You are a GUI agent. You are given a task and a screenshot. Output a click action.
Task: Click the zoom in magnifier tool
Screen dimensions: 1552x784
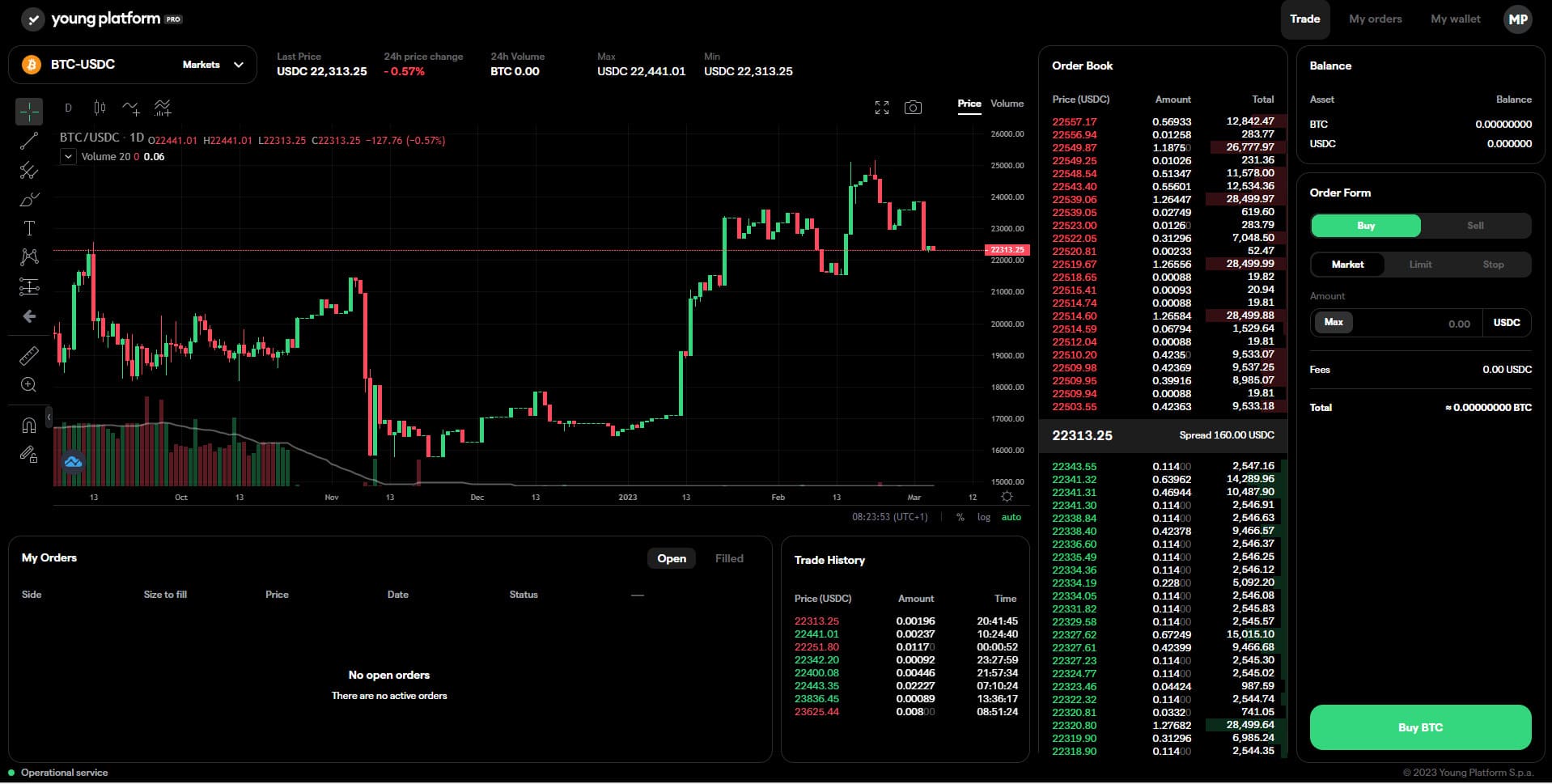tap(29, 385)
